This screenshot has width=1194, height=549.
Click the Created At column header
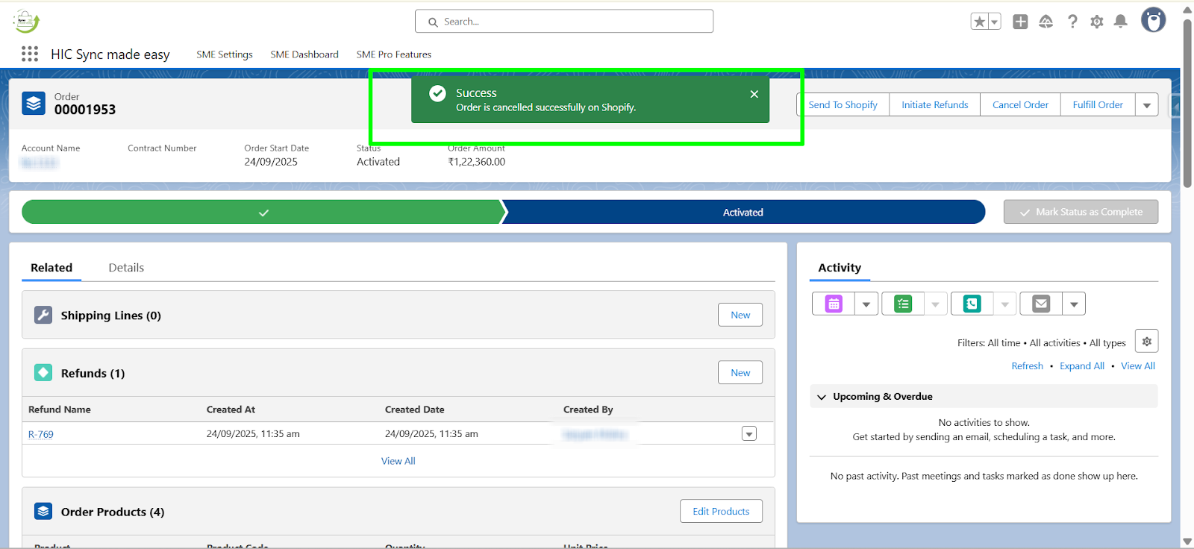point(231,410)
